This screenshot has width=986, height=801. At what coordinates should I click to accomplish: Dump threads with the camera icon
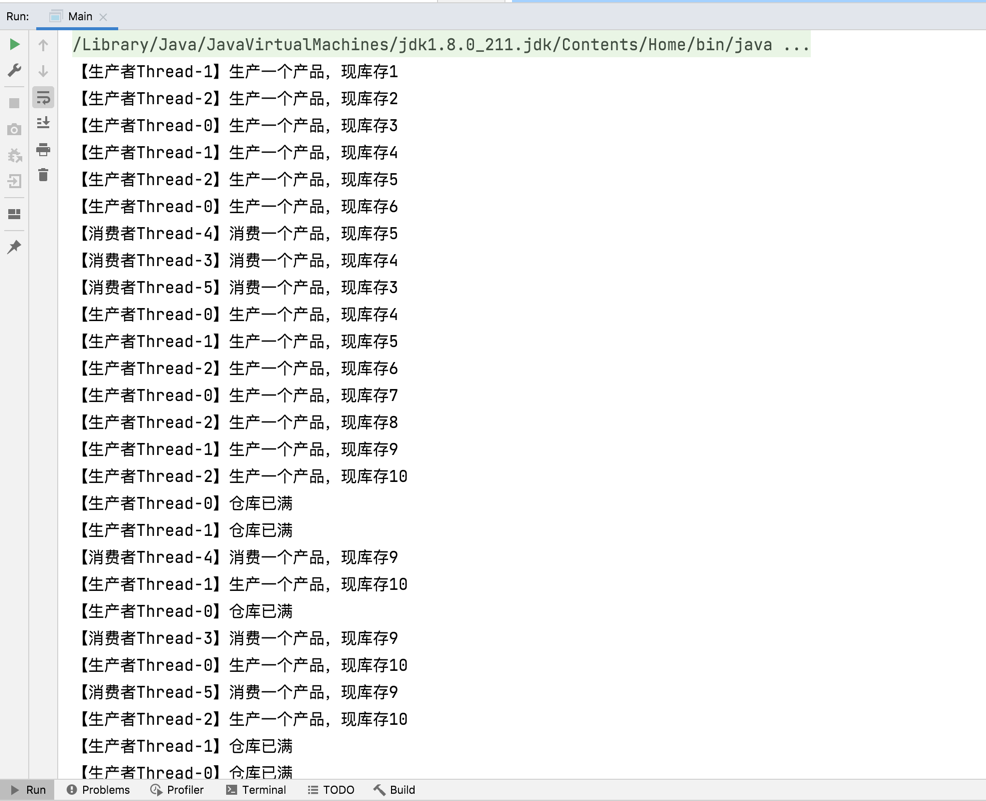coord(14,129)
